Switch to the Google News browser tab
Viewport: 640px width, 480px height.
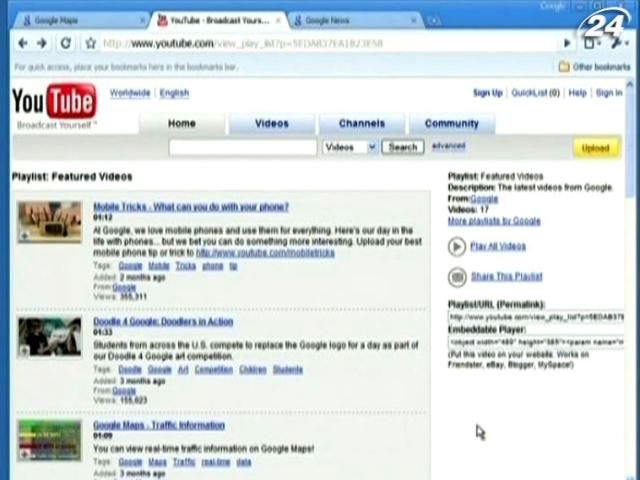click(355, 20)
